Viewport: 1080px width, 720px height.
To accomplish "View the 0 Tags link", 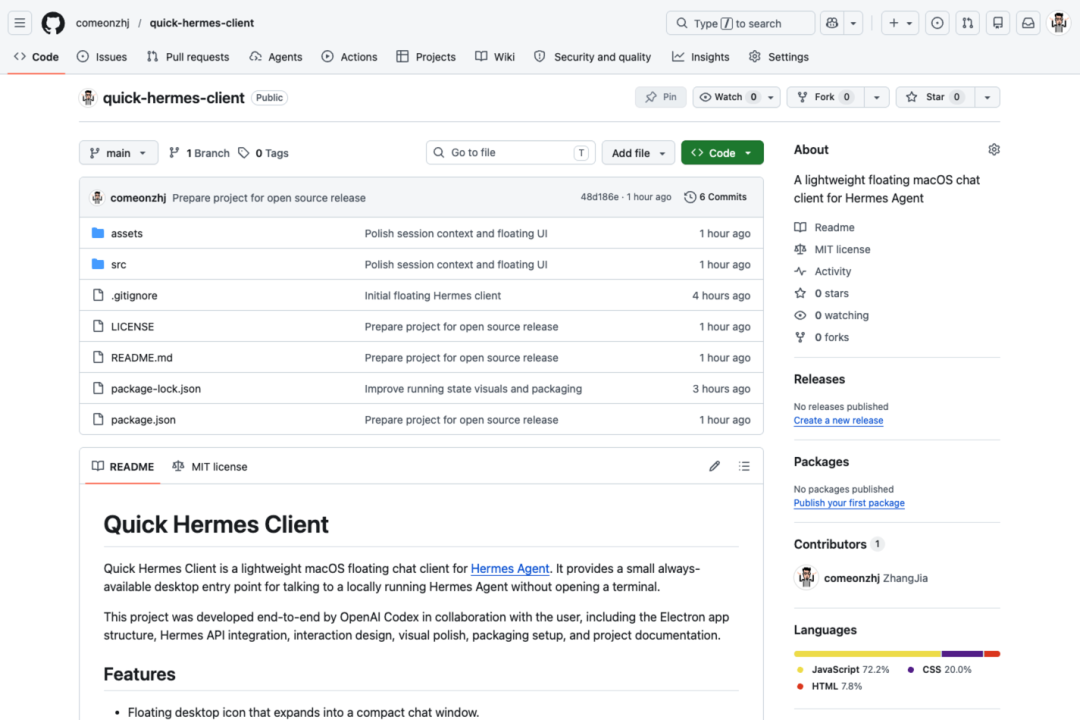I will [x=264, y=153].
